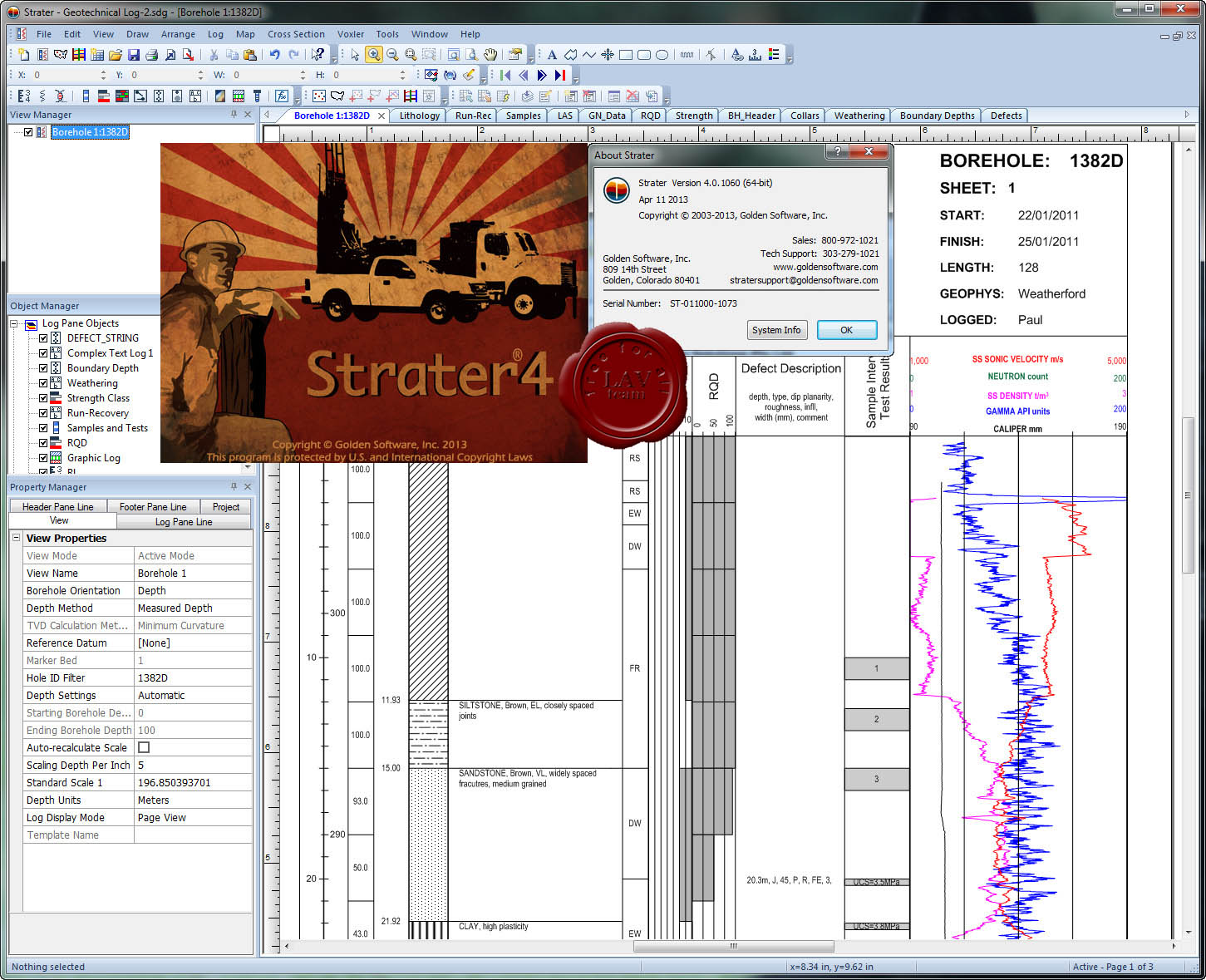Click the Cut scissors icon
Screen dimensions: 1206x980
pos(214,55)
